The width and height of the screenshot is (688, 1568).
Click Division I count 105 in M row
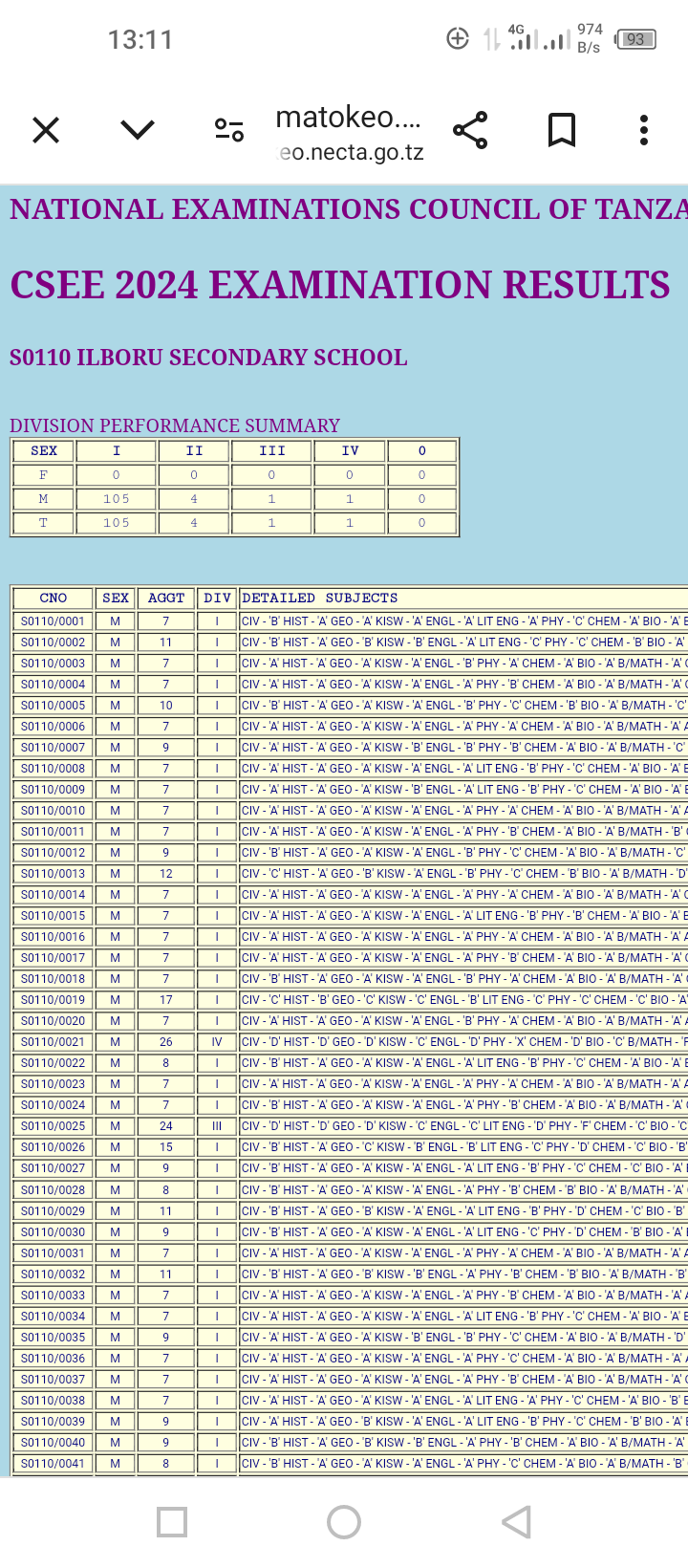click(x=116, y=499)
